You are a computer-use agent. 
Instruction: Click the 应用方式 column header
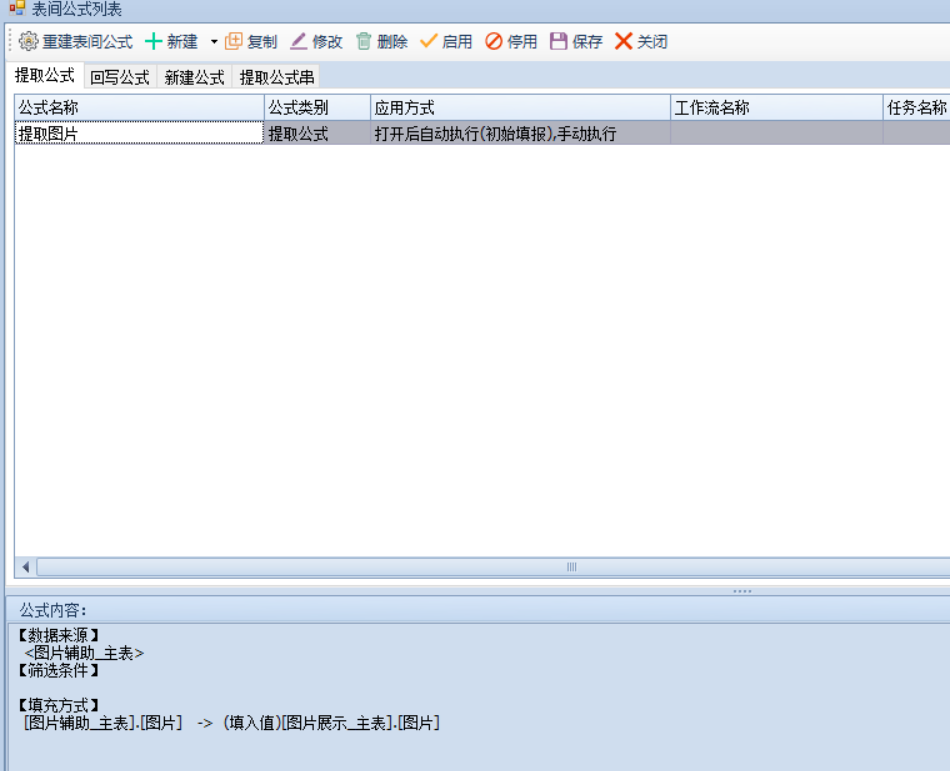tap(519, 108)
